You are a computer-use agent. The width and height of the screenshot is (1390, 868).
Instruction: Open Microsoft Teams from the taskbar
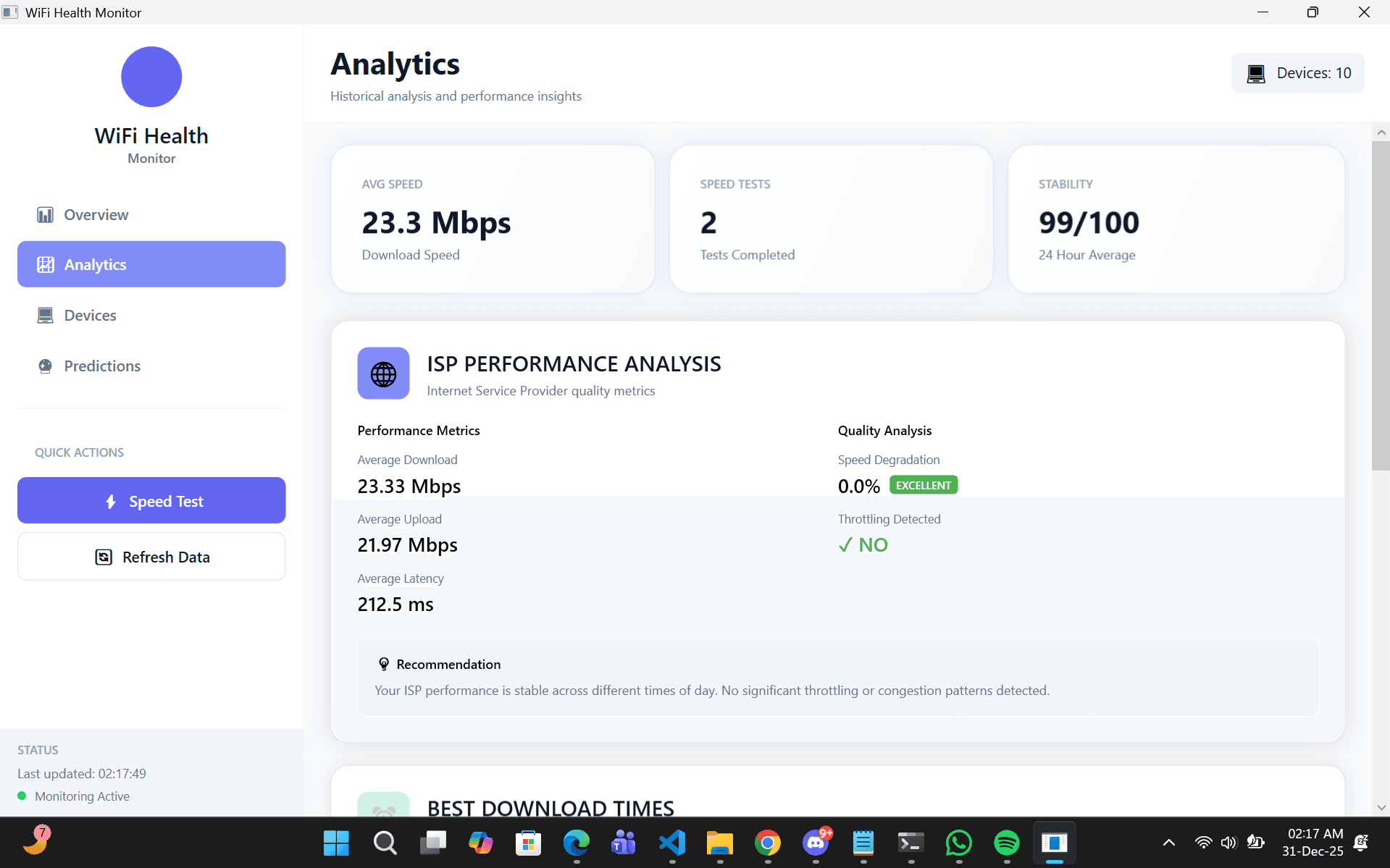[624, 843]
